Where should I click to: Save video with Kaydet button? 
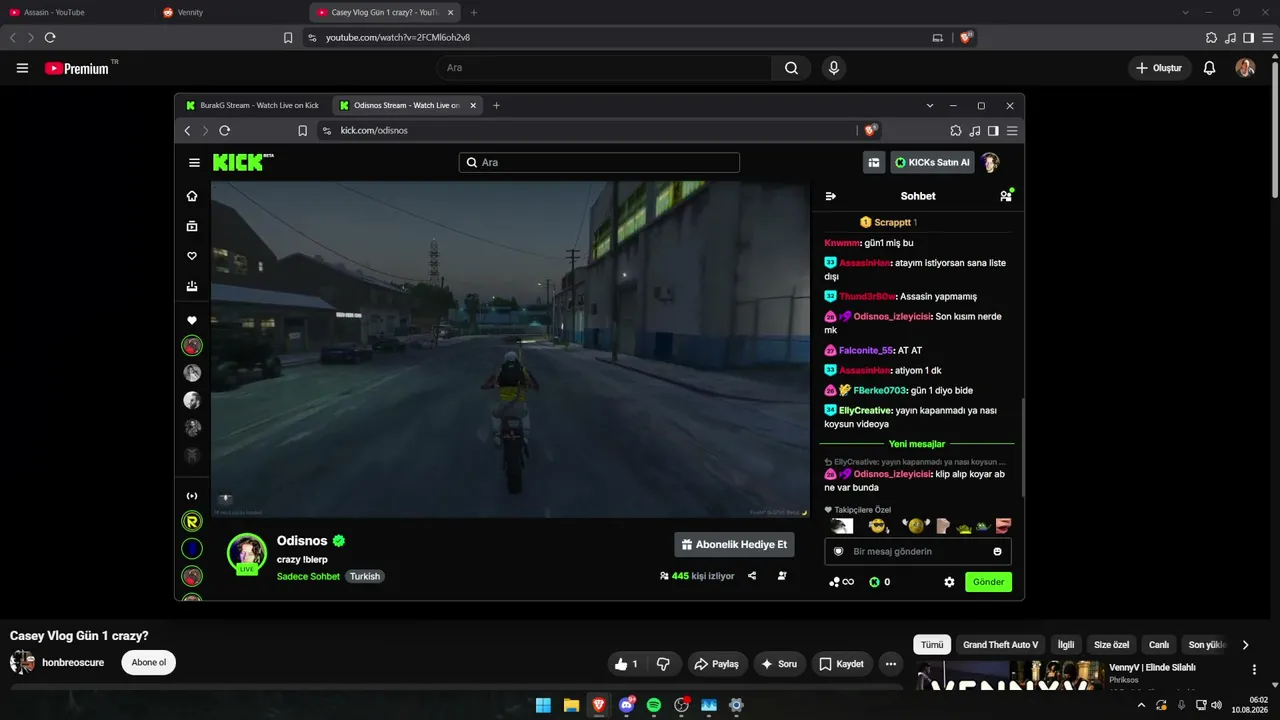pos(841,664)
